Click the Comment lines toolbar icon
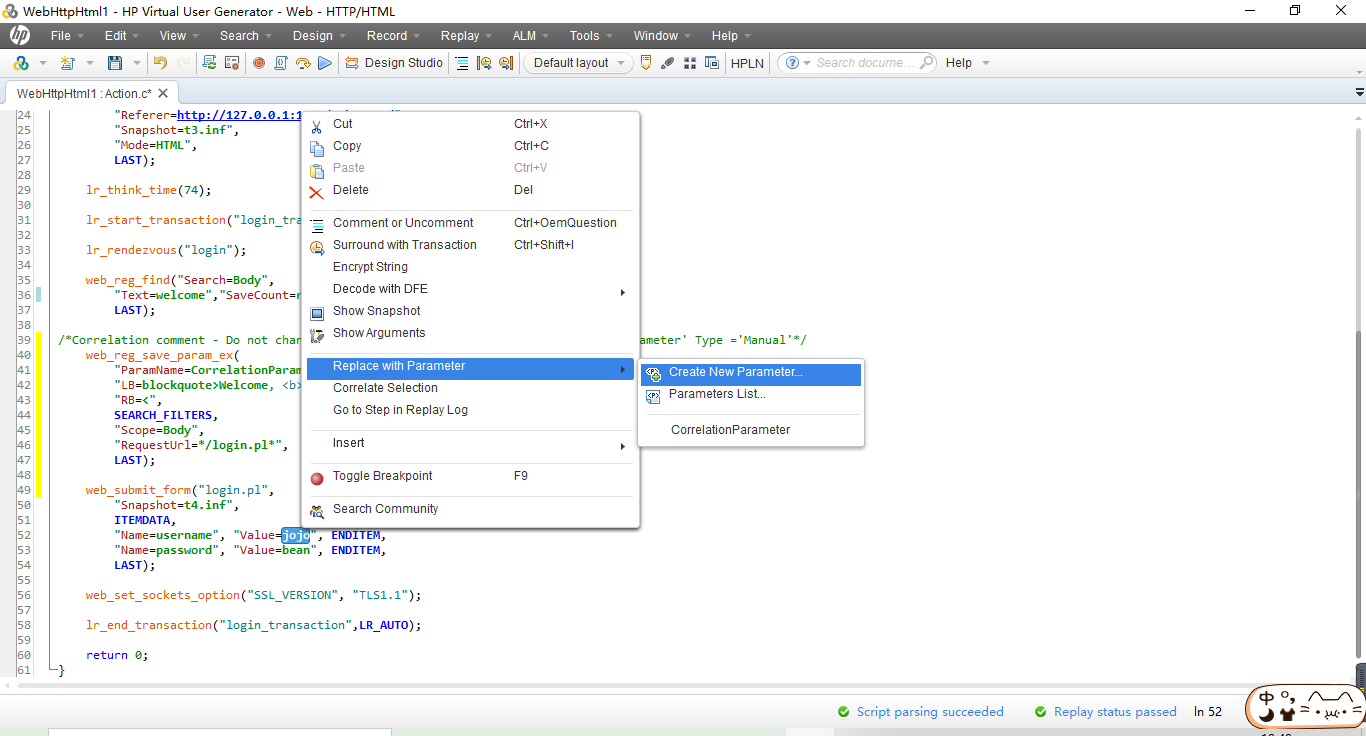 (x=462, y=63)
